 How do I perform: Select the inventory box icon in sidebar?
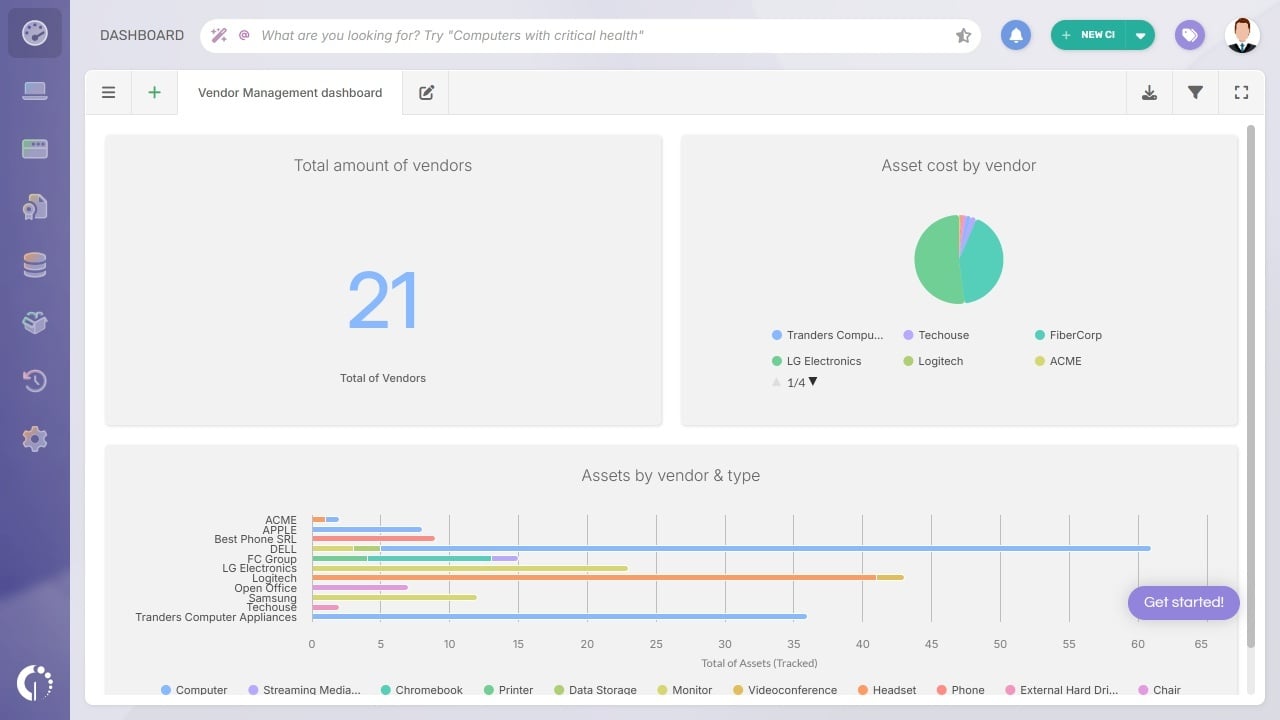tap(35, 322)
